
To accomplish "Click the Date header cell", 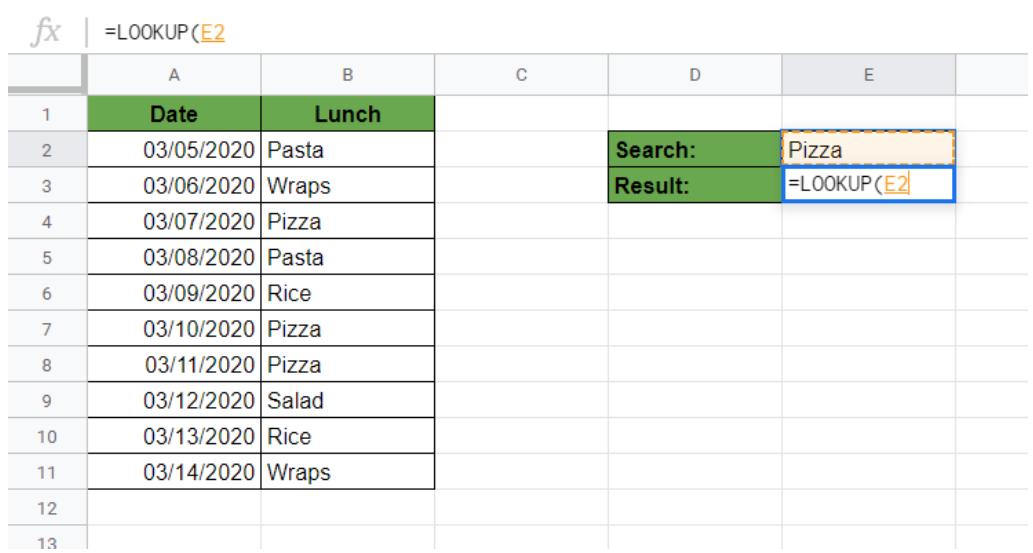I will [x=173, y=116].
